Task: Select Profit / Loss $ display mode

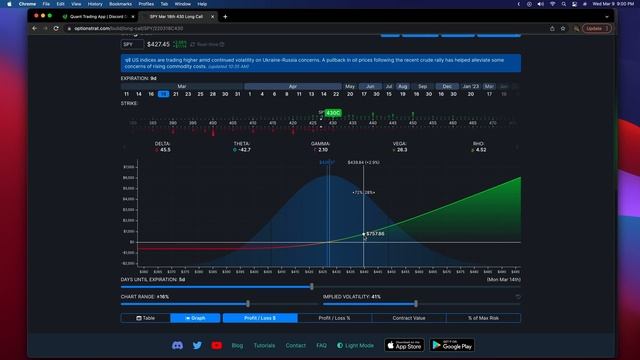Action: 260,318
